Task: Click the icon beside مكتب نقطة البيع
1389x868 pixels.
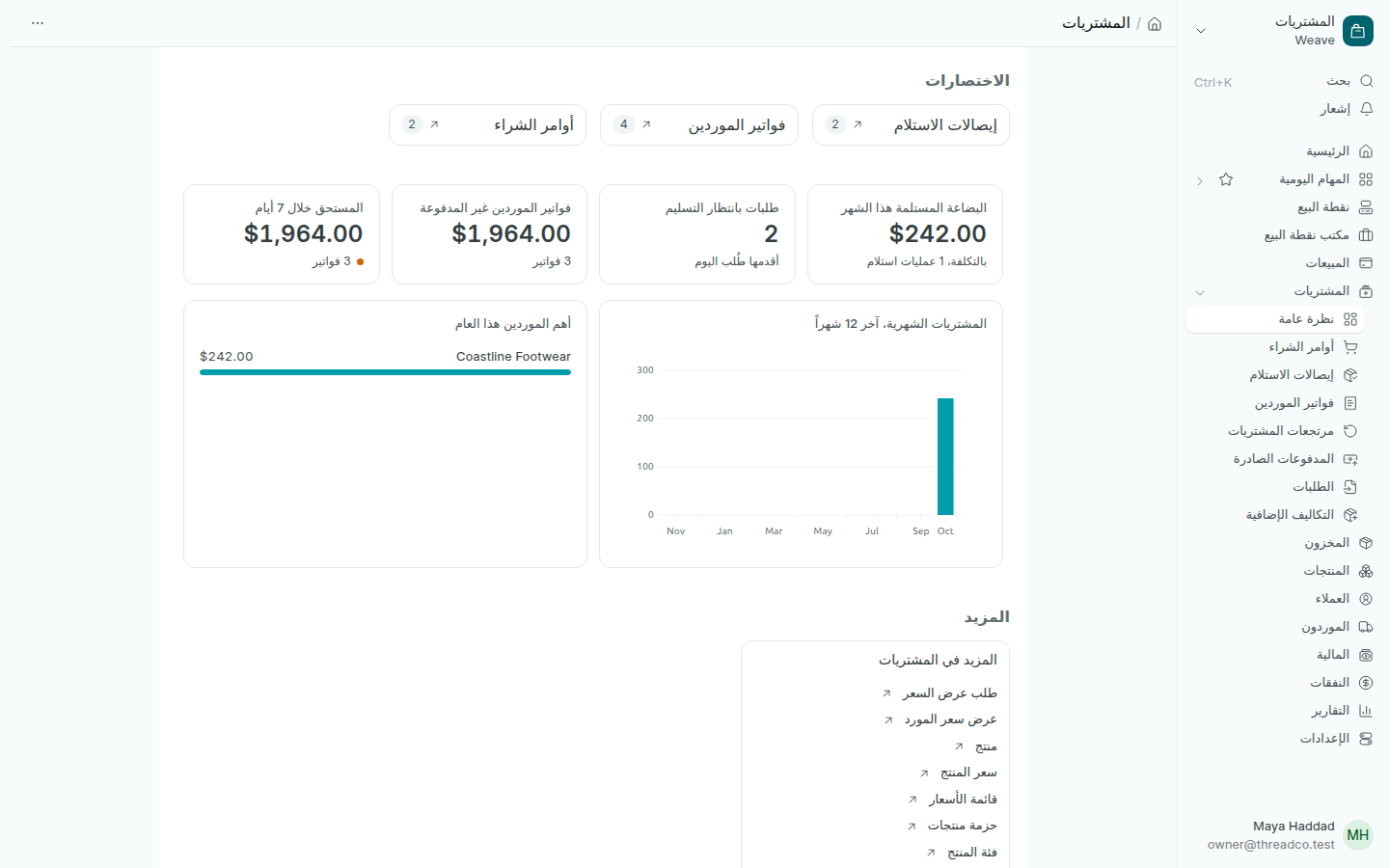Action: point(1366,235)
